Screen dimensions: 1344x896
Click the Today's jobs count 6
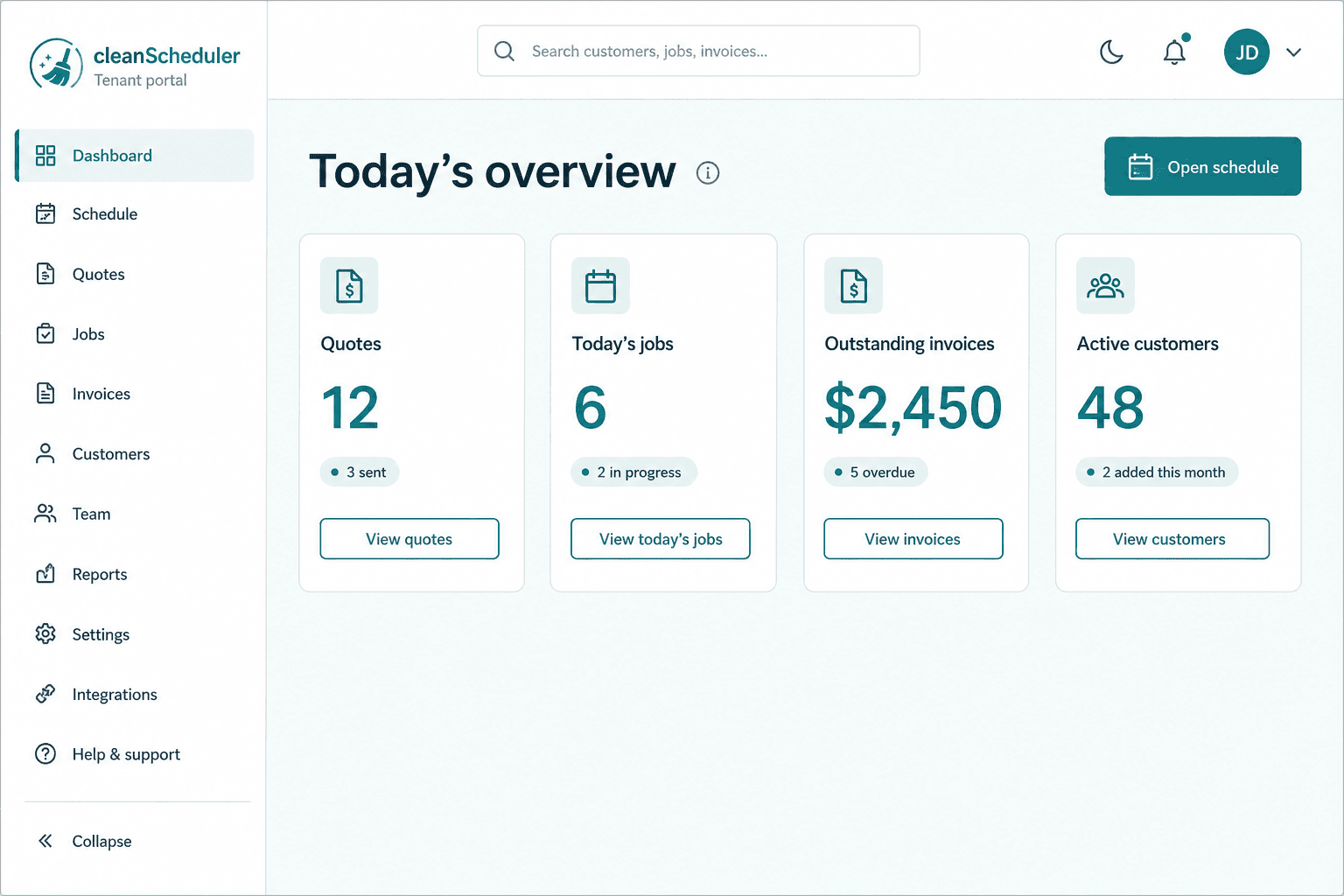click(x=590, y=408)
